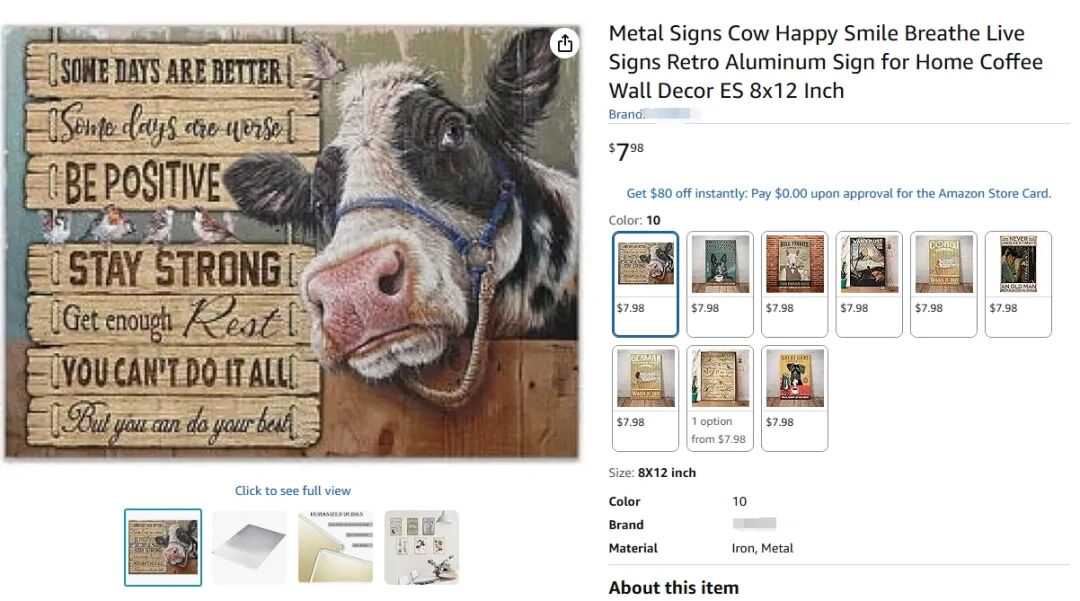Click the main cow sign product image

tap(292, 242)
